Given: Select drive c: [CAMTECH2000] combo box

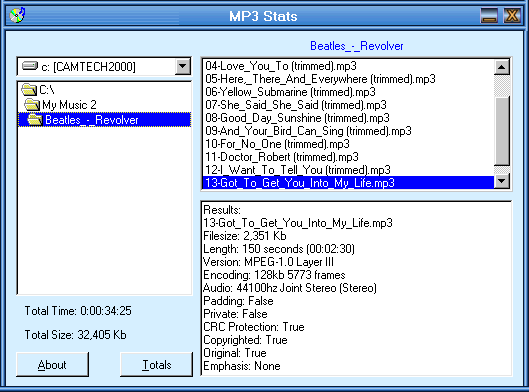Looking at the screenshot, I should pyautogui.click(x=104, y=66).
